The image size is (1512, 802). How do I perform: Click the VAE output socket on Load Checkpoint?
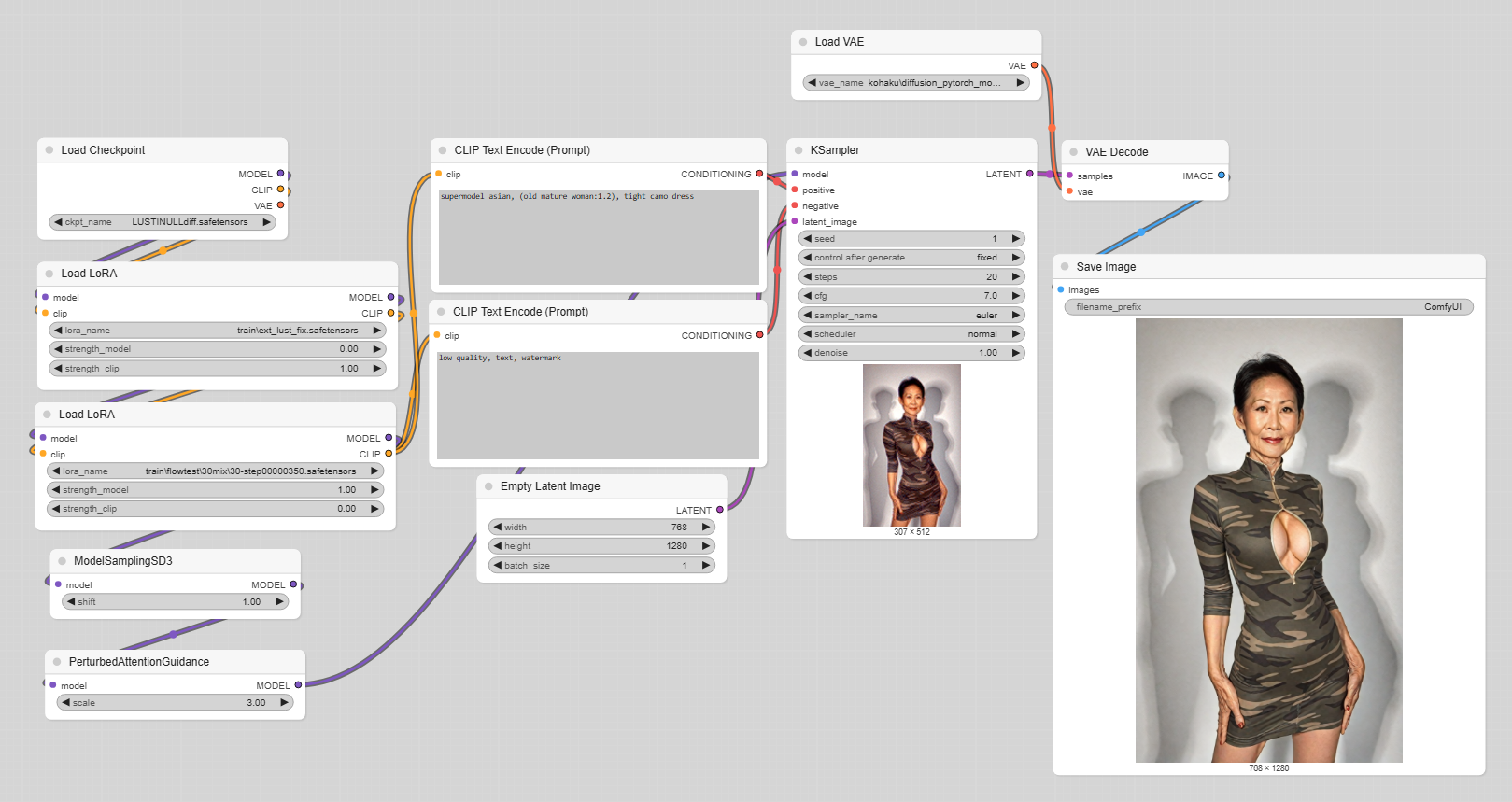click(280, 205)
